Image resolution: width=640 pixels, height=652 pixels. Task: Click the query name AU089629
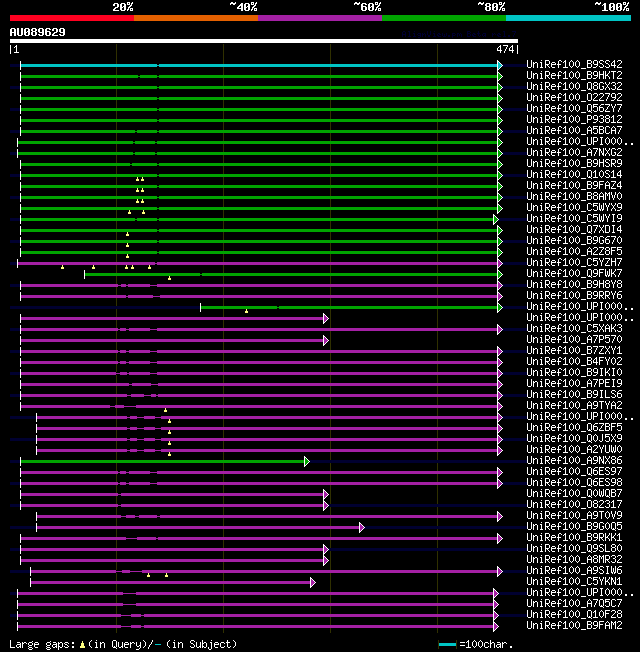[37, 32]
